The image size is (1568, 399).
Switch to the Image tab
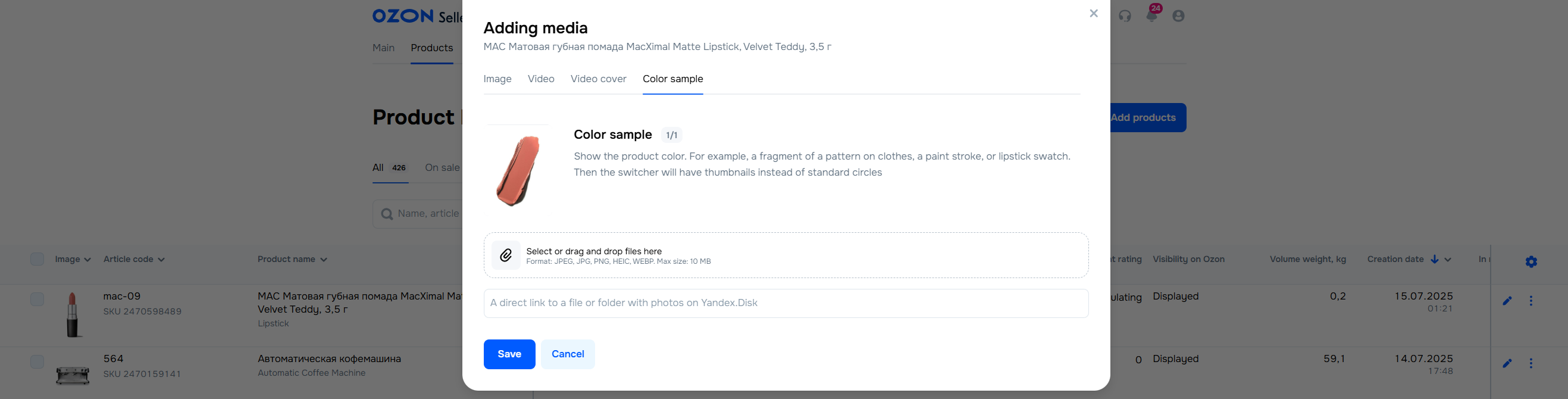497,79
